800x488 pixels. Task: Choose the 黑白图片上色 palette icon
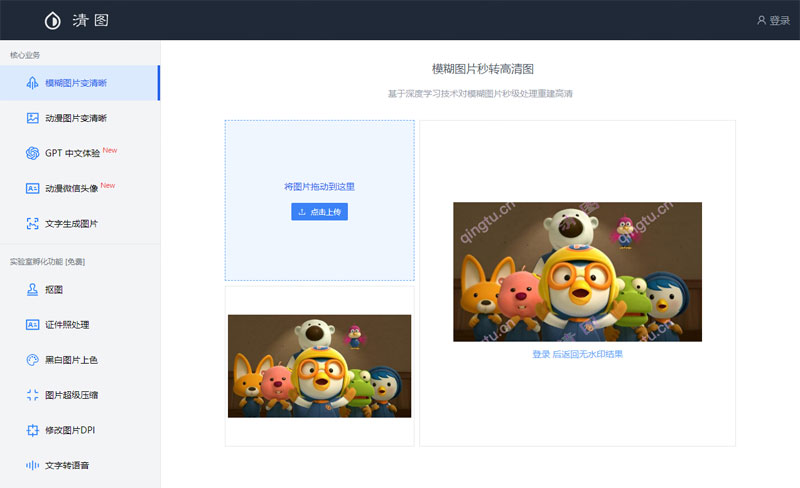click(x=33, y=360)
